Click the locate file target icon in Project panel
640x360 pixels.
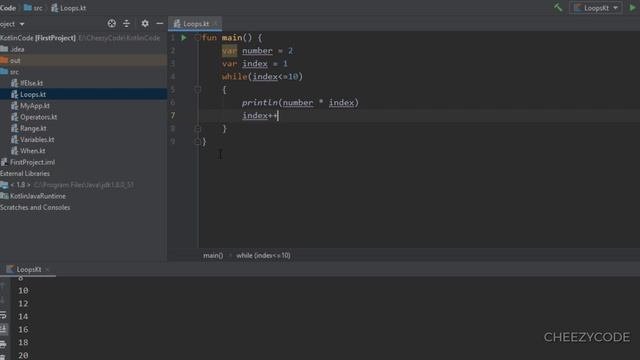click(x=111, y=24)
